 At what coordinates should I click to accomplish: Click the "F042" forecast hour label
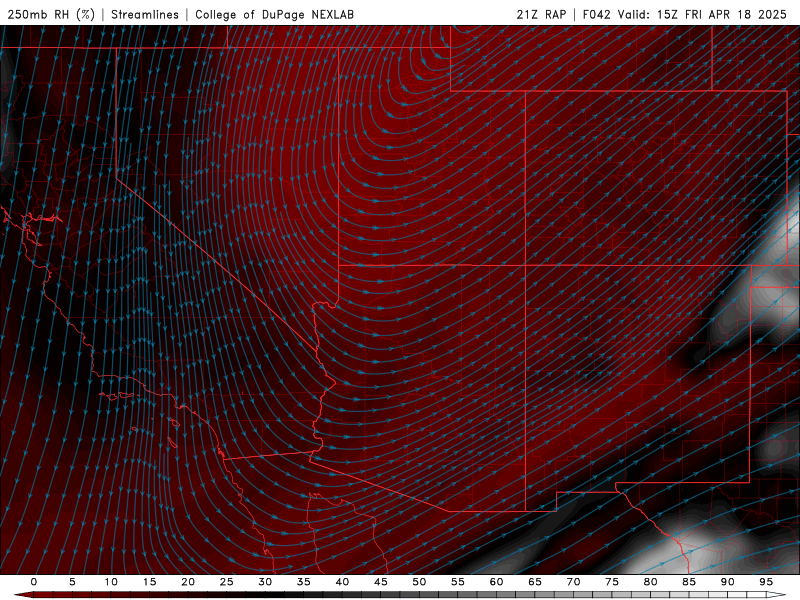tap(596, 14)
